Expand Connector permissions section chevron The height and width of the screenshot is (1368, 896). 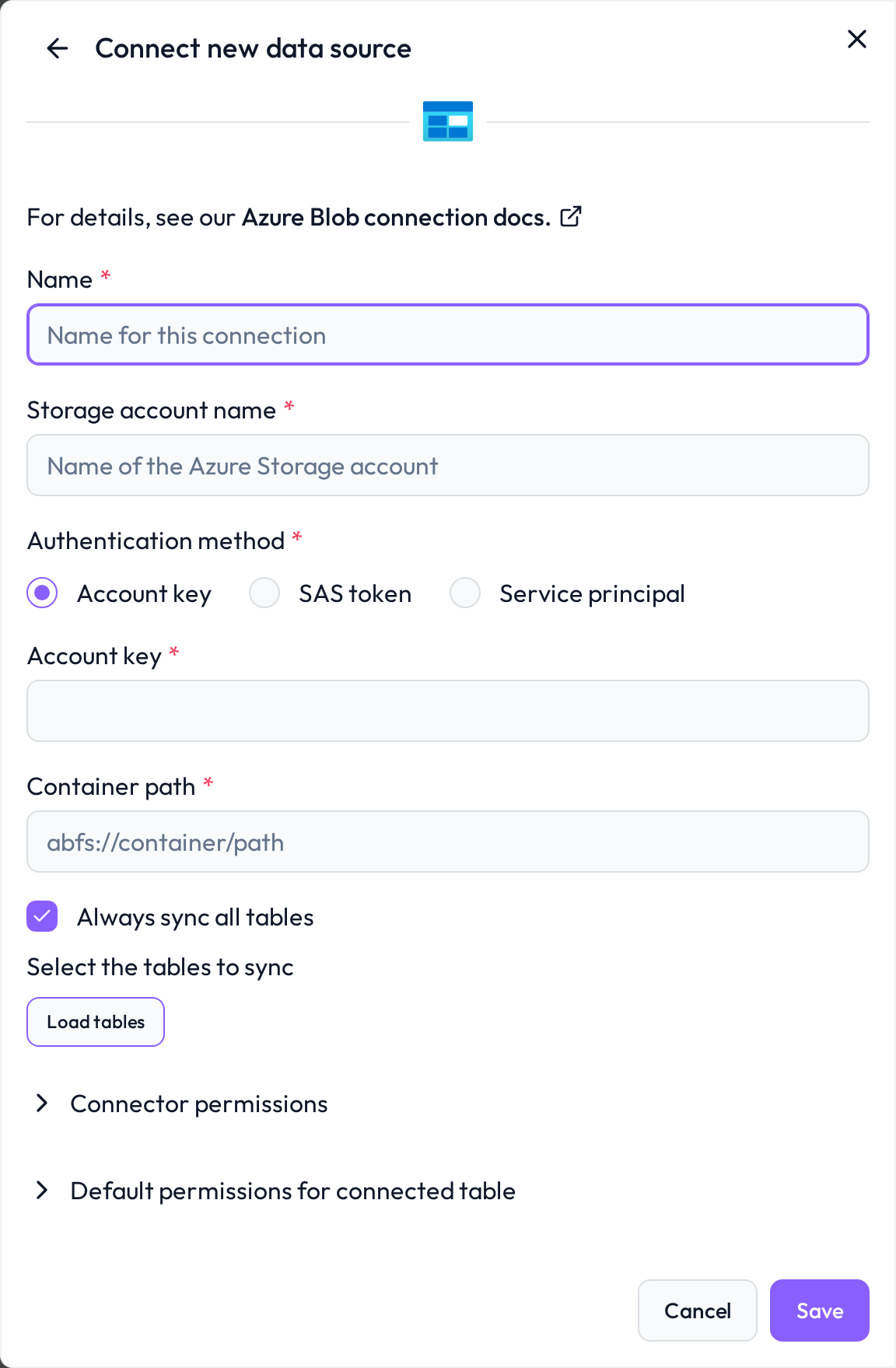click(42, 1104)
